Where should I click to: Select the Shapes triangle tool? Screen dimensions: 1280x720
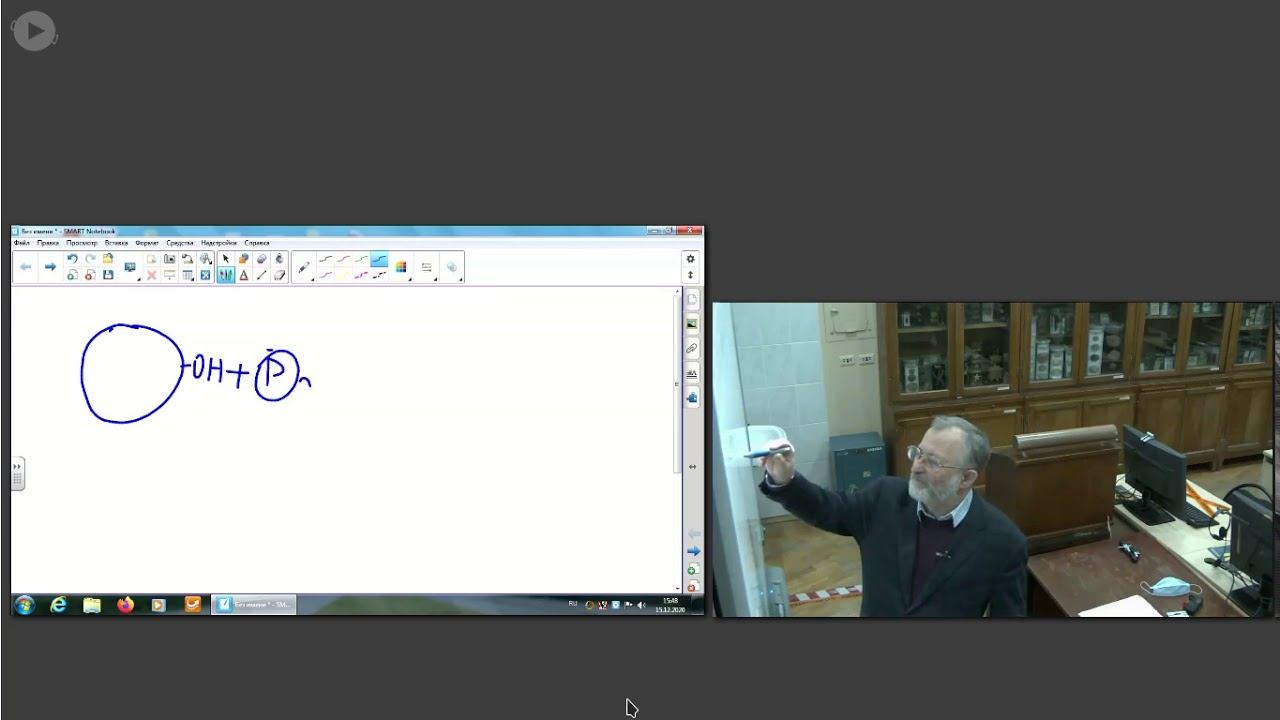click(243, 275)
